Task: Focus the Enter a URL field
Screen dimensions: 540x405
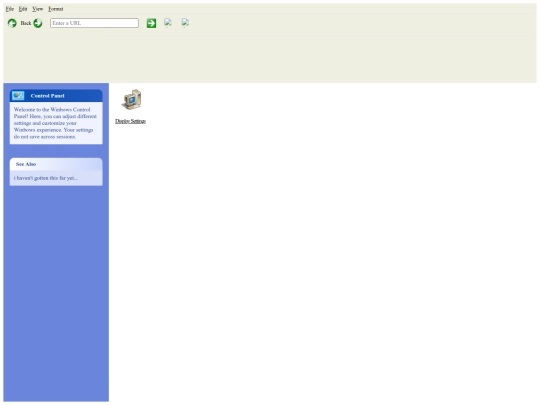Action: click(x=94, y=23)
